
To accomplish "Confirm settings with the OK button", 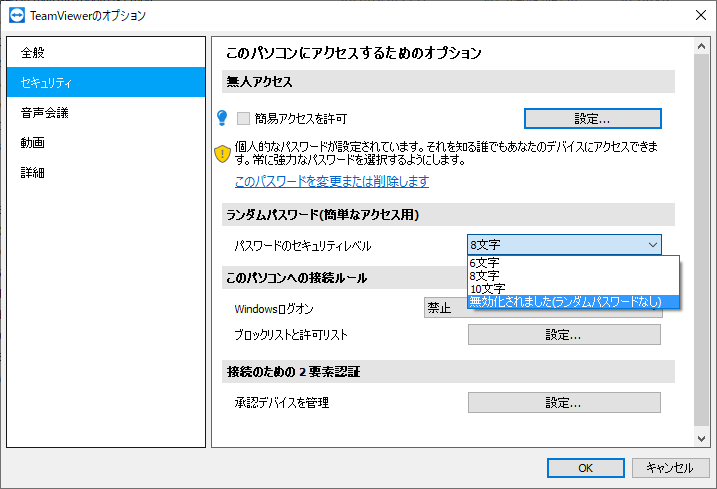I will point(586,468).
